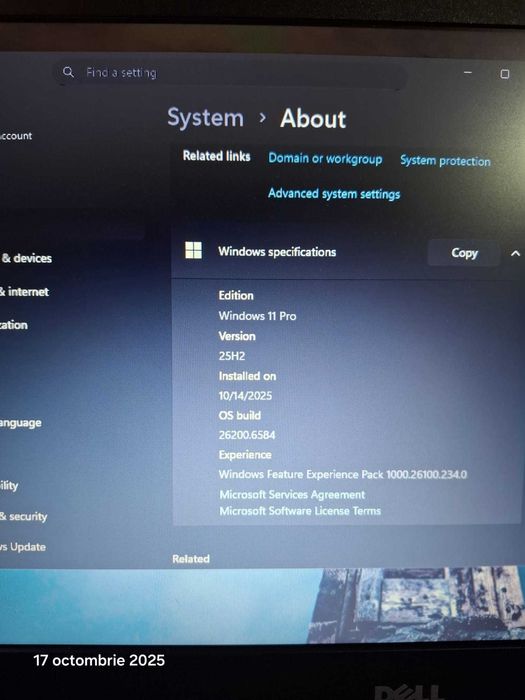Open Microsoft Services Agreement link

pyautogui.click(x=292, y=495)
